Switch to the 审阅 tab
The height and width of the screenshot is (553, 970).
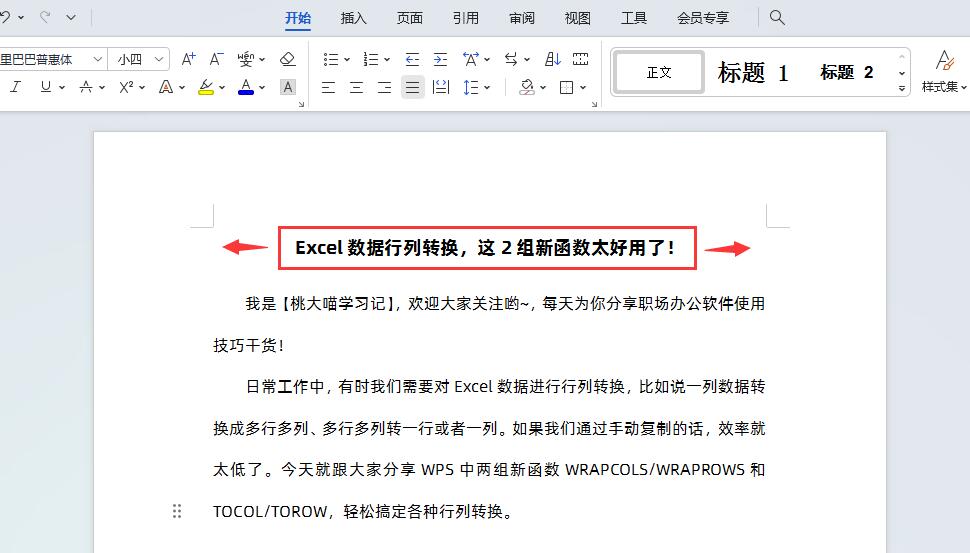(521, 18)
